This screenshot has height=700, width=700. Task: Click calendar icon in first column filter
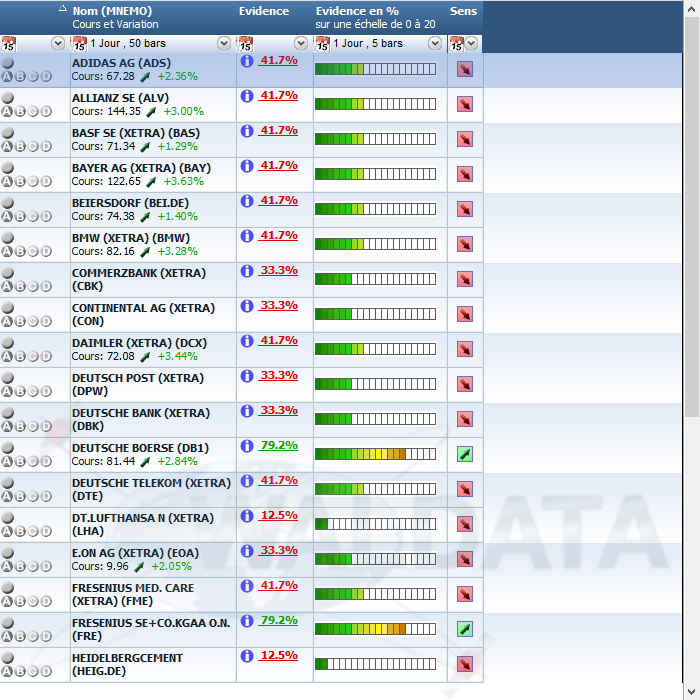click(8, 44)
